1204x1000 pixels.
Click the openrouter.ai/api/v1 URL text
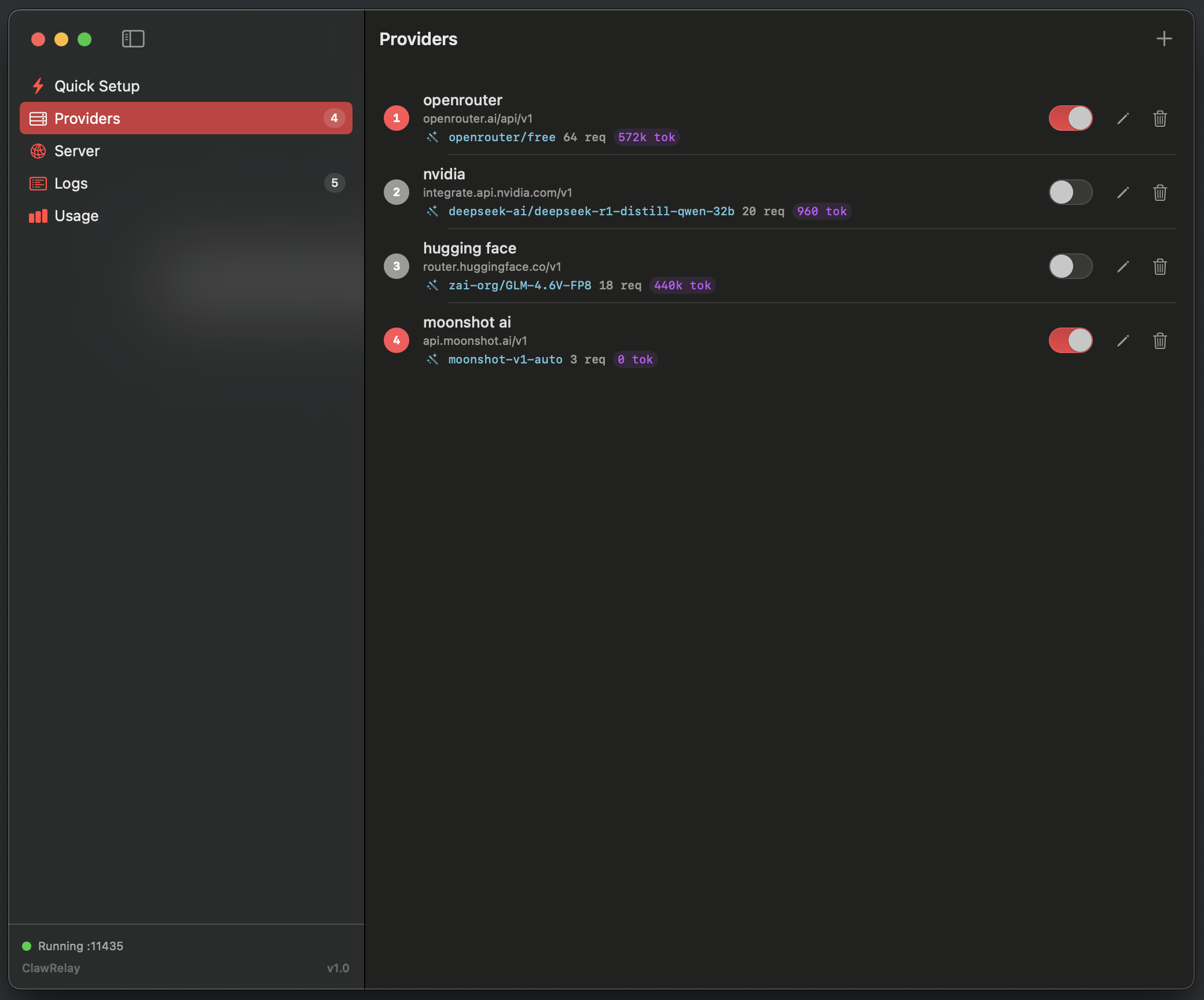click(x=478, y=119)
